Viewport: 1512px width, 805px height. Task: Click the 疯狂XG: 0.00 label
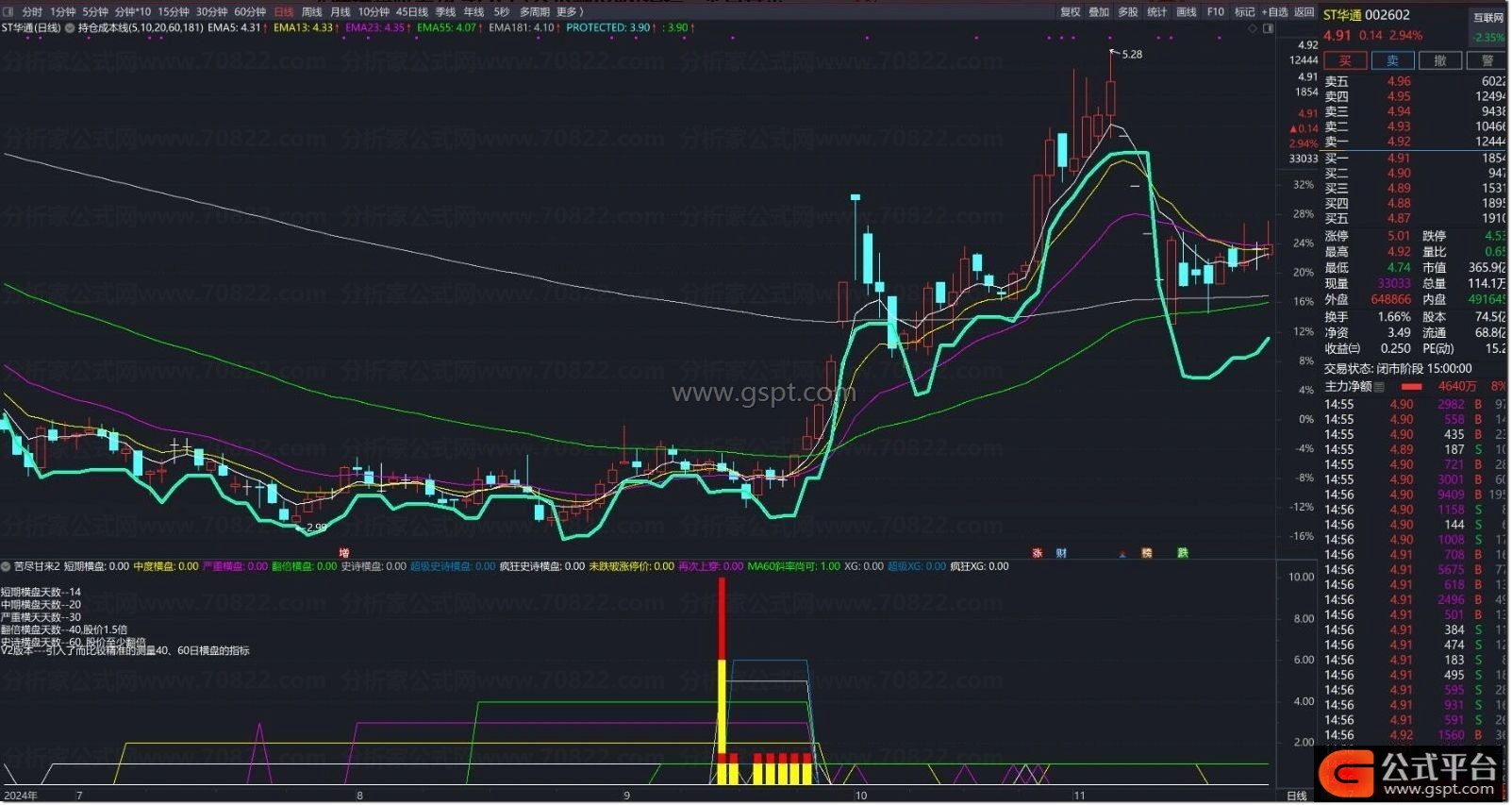pyautogui.click(x=979, y=567)
